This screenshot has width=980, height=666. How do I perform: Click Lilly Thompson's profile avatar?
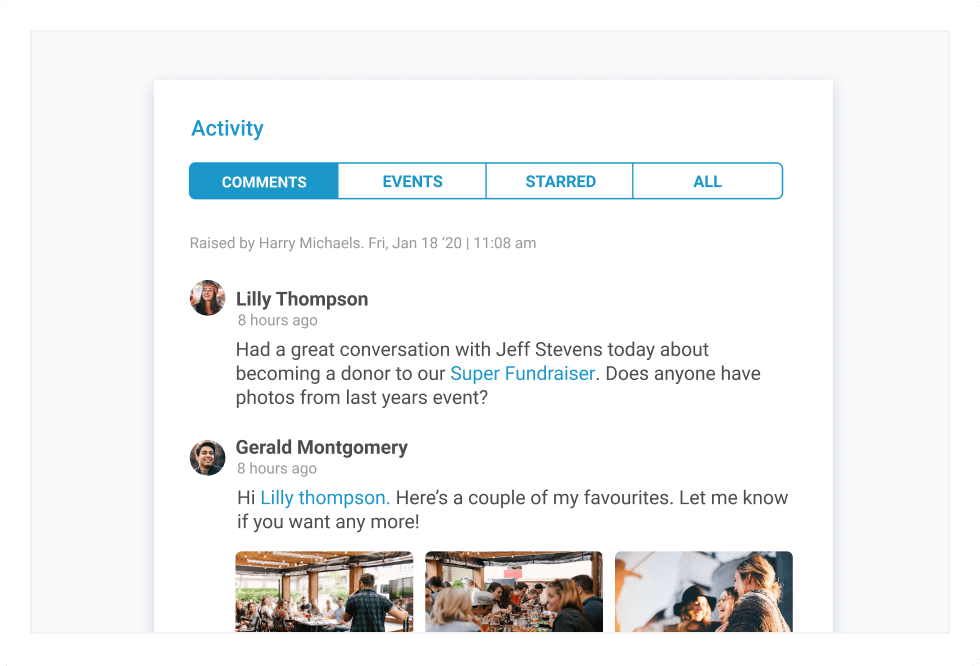(208, 298)
